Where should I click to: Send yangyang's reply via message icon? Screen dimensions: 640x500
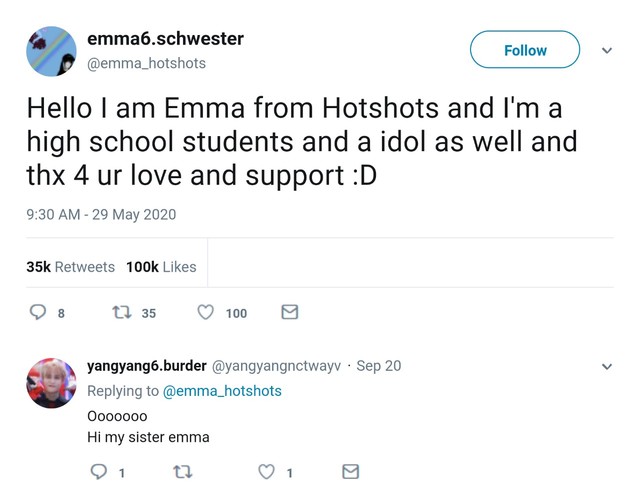coord(350,472)
